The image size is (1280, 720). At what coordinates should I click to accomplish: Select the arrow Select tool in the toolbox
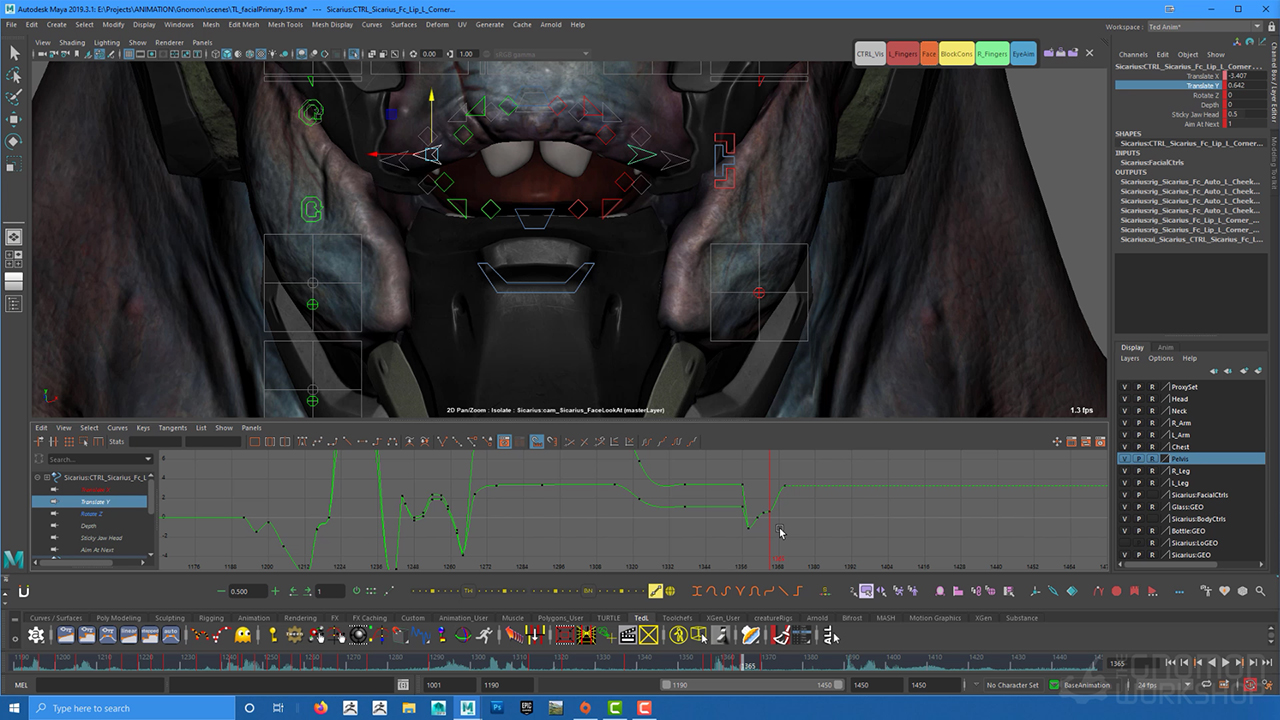pos(14,53)
